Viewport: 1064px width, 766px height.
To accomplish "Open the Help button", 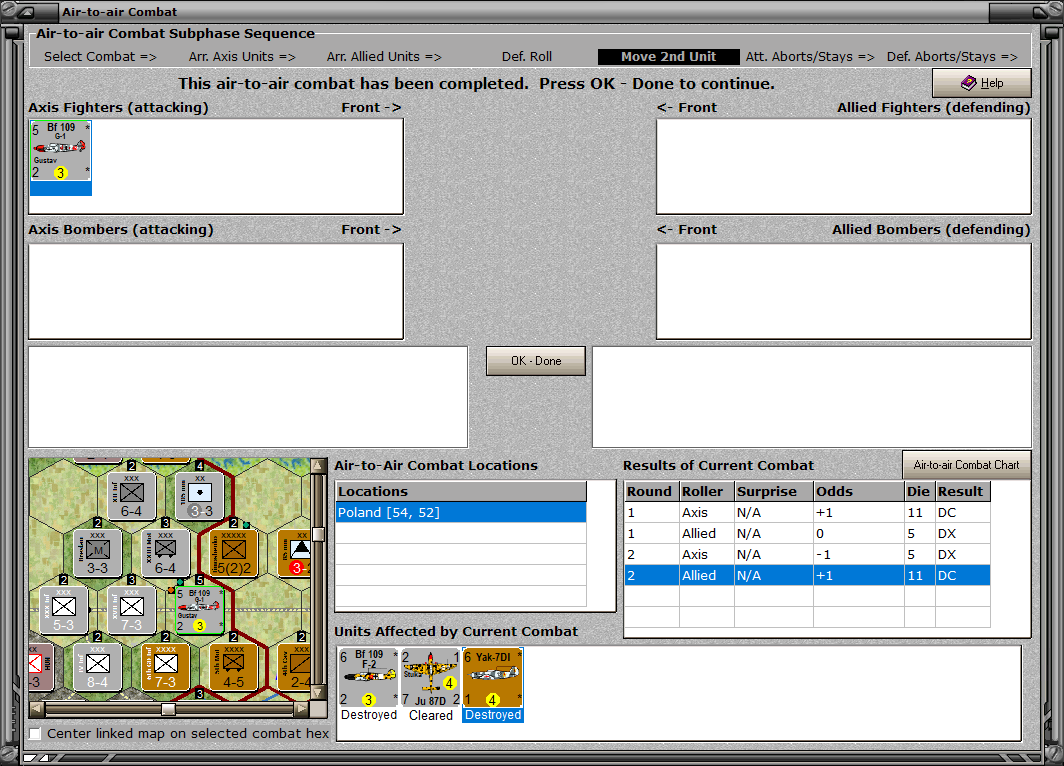I will tap(981, 83).
